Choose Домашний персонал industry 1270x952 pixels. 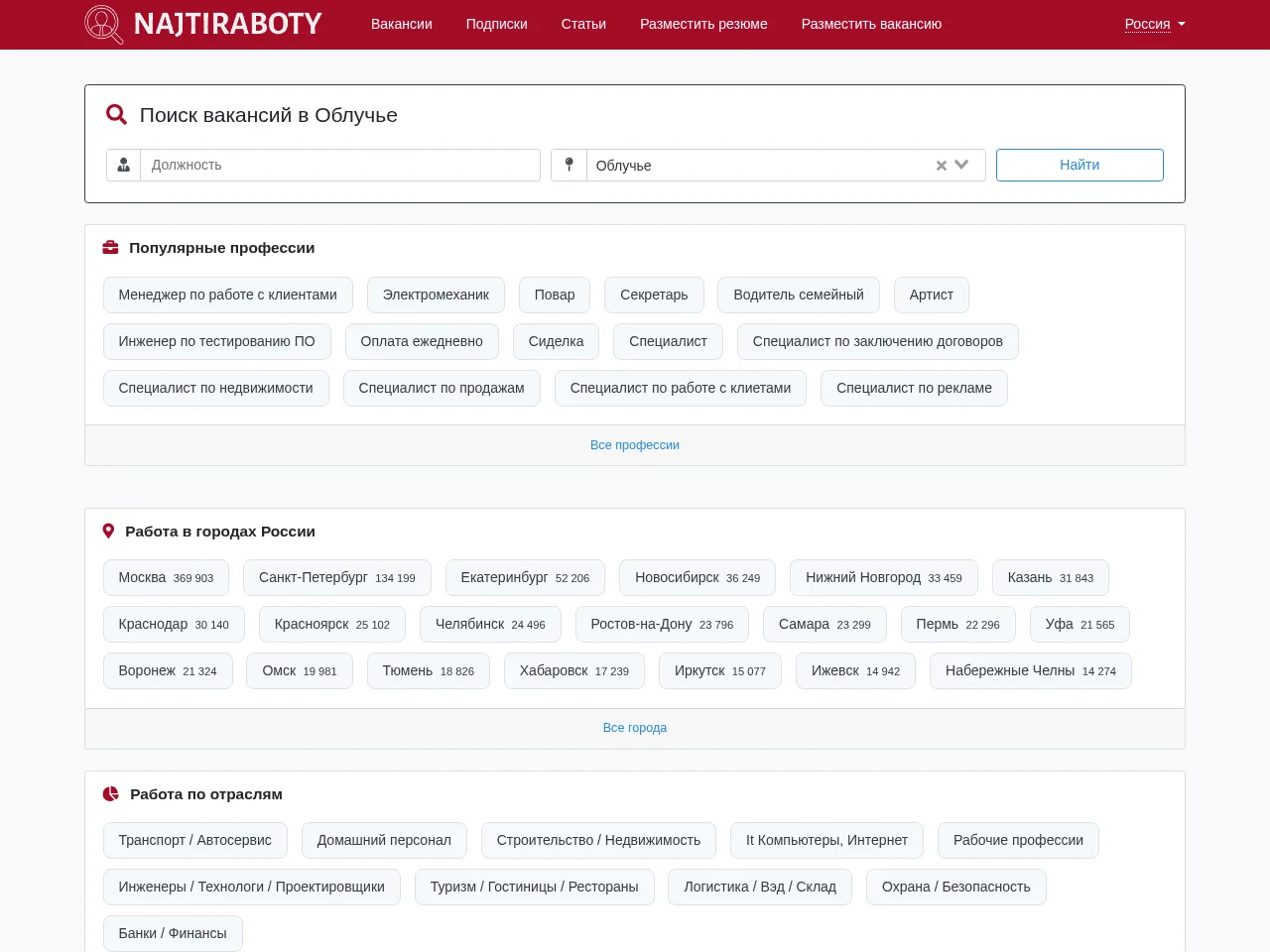coord(384,840)
